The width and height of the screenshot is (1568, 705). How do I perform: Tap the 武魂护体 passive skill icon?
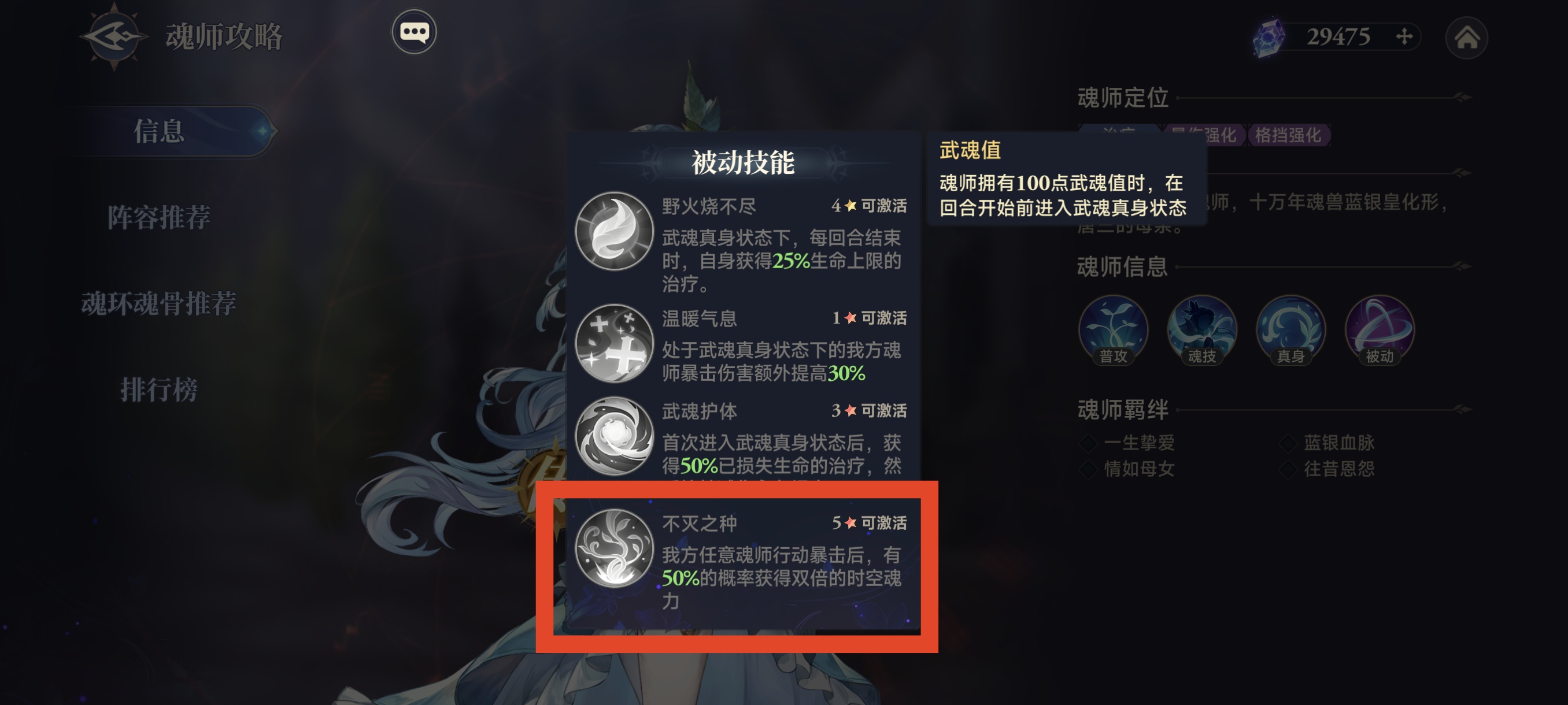614,436
